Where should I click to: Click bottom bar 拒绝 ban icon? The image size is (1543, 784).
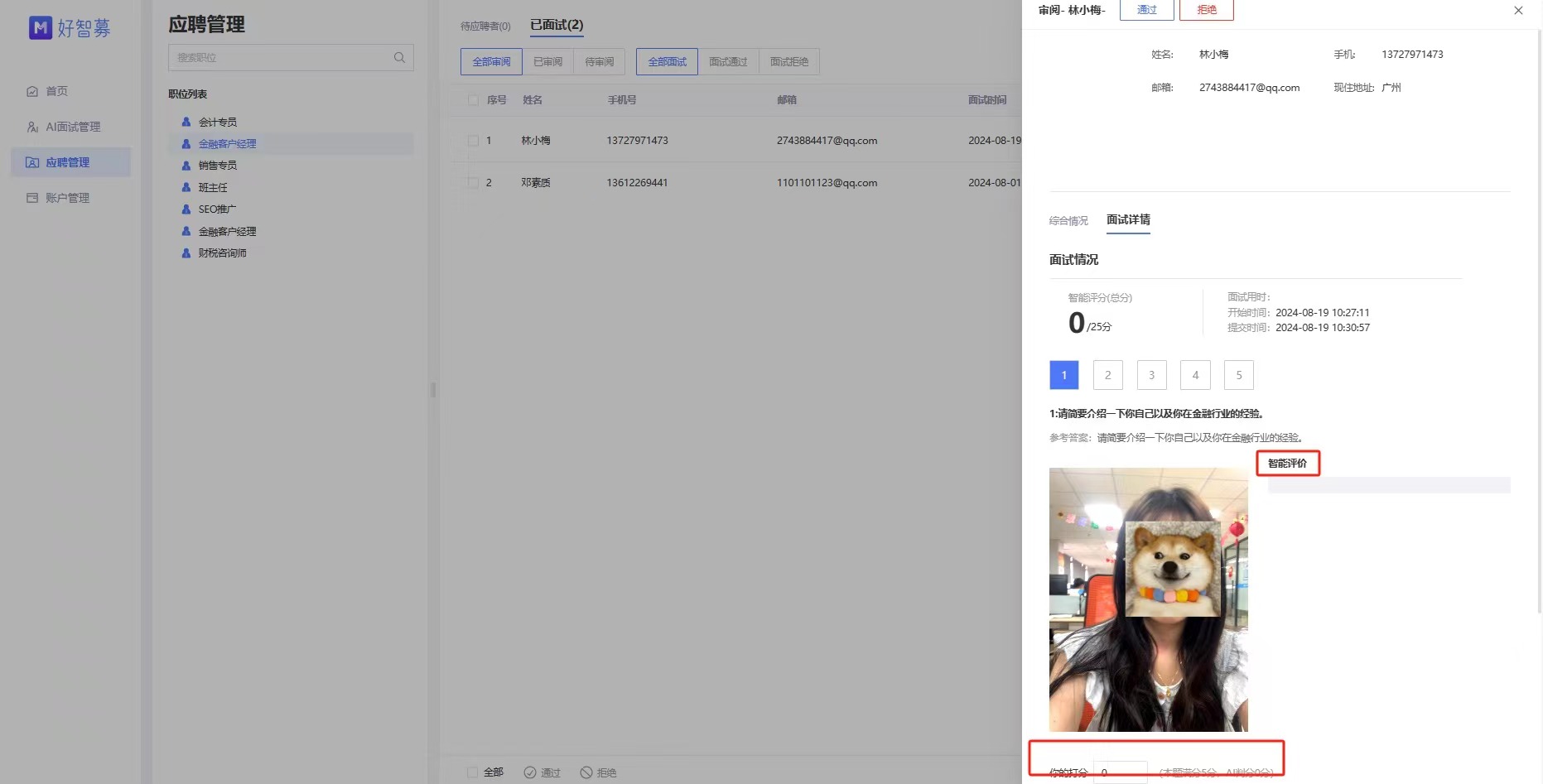[x=586, y=772]
